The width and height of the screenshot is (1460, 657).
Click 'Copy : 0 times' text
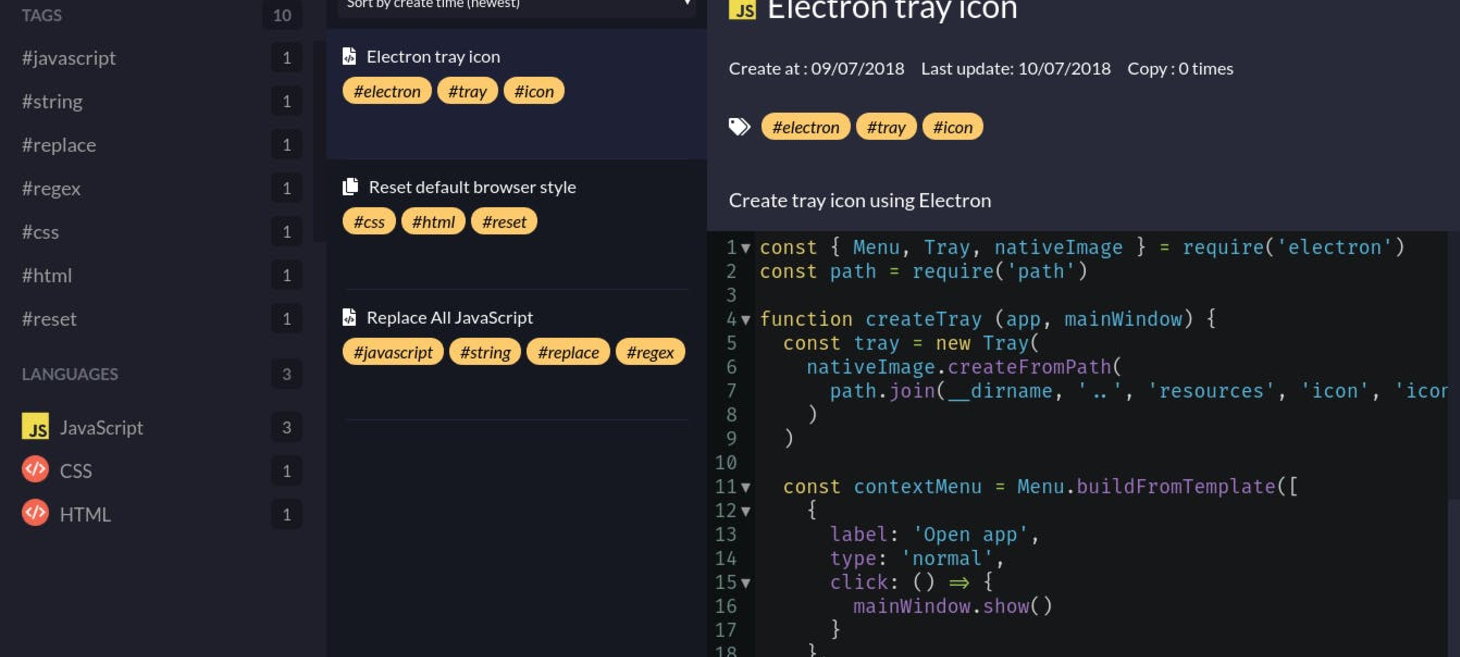(1180, 68)
